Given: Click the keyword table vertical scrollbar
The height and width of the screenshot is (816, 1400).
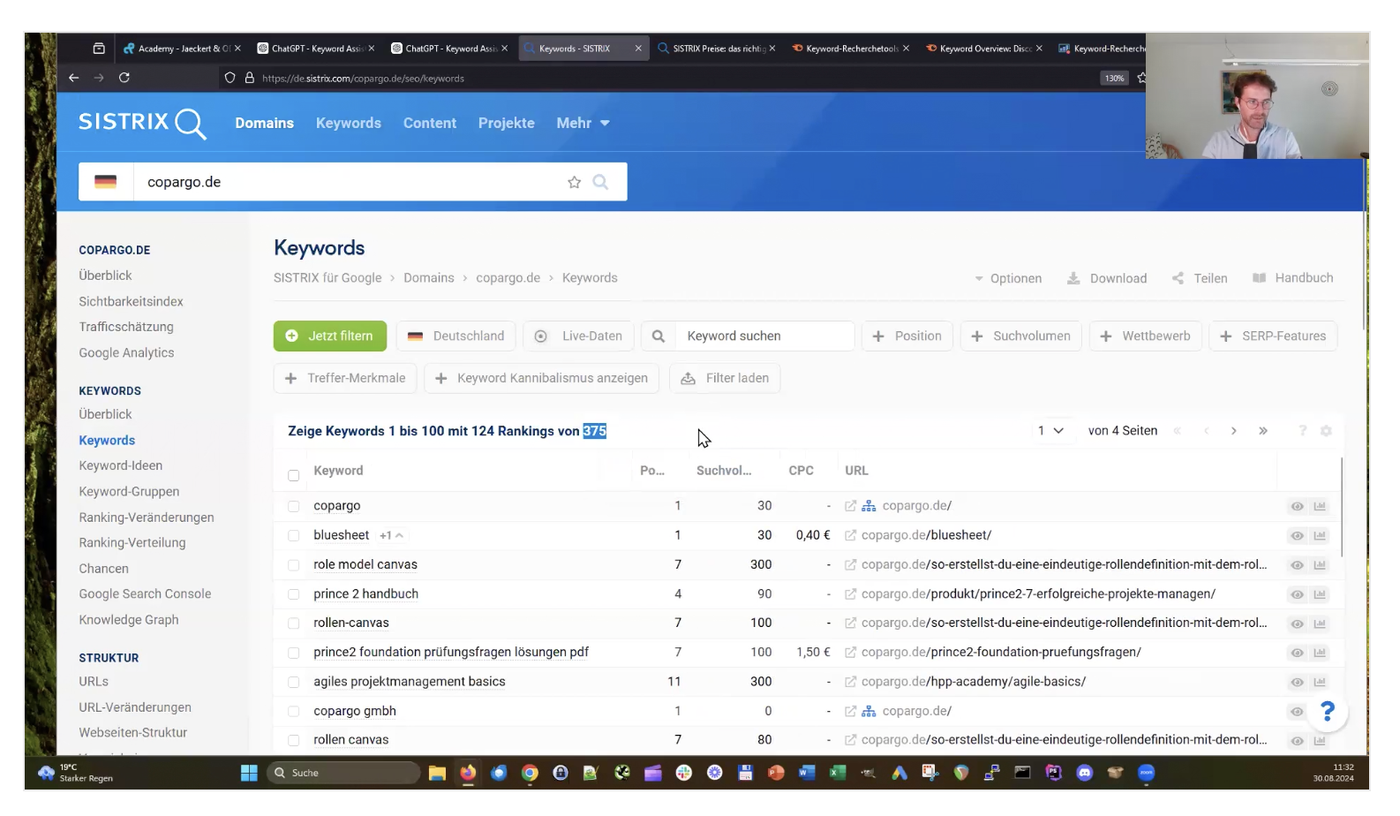Looking at the screenshot, I should [1341, 507].
